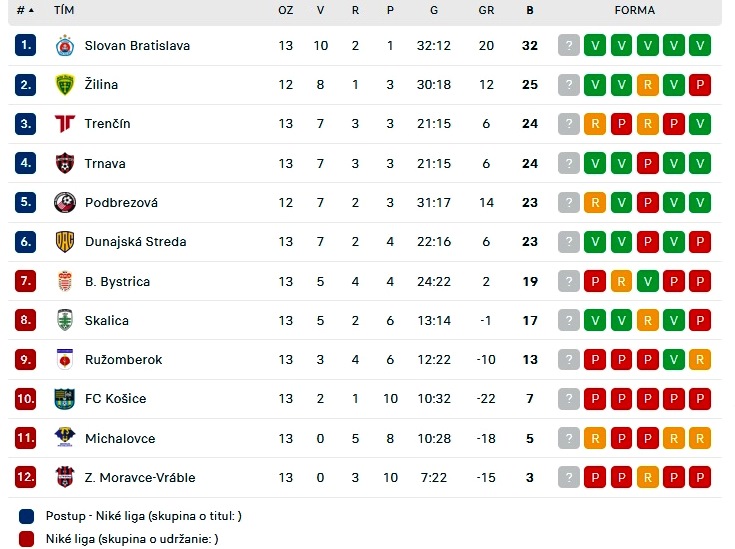Click Slovan Bratislava's grey upcoming match box
The image size is (735, 549).
click(569, 45)
